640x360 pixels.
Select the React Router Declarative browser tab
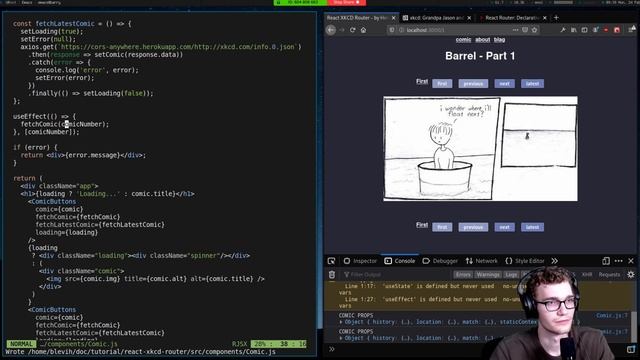[x=512, y=18]
